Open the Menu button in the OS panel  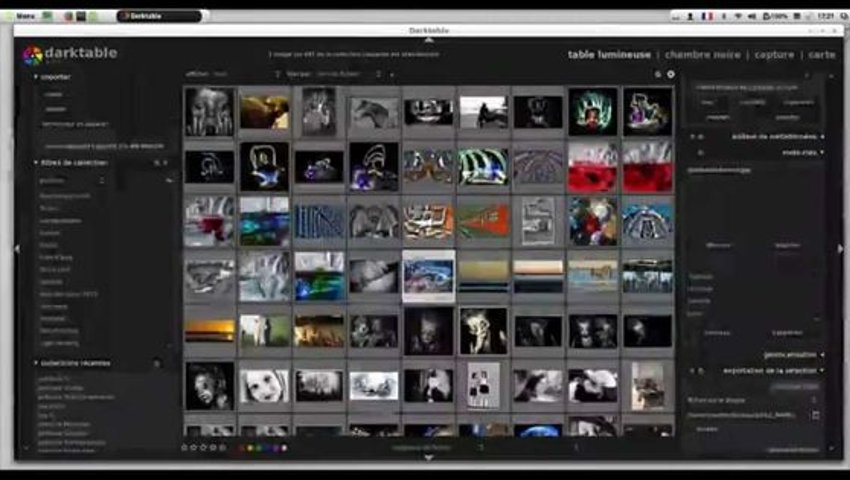pyautogui.click(x=20, y=16)
